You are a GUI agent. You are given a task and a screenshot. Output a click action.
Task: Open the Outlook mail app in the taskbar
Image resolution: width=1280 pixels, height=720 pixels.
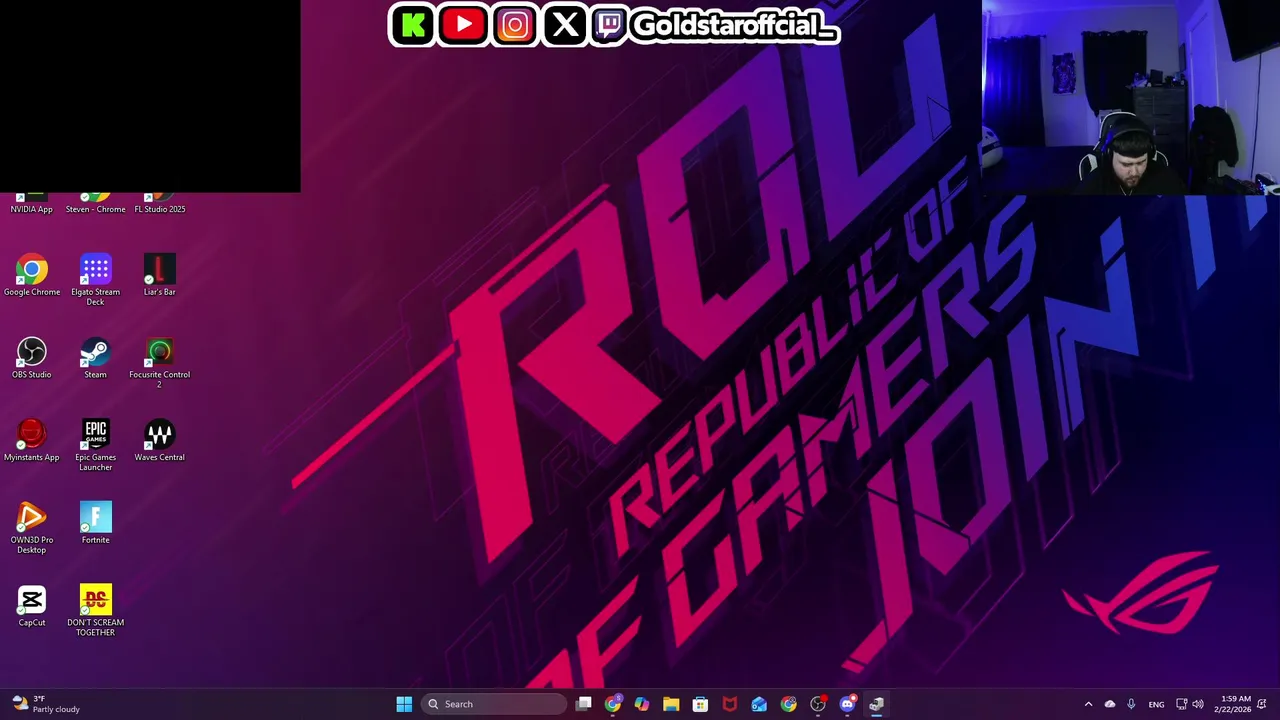pyautogui.click(x=759, y=704)
